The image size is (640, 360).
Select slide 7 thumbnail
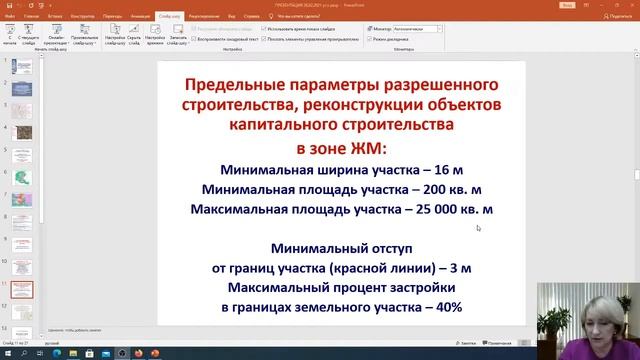(x=22, y=200)
